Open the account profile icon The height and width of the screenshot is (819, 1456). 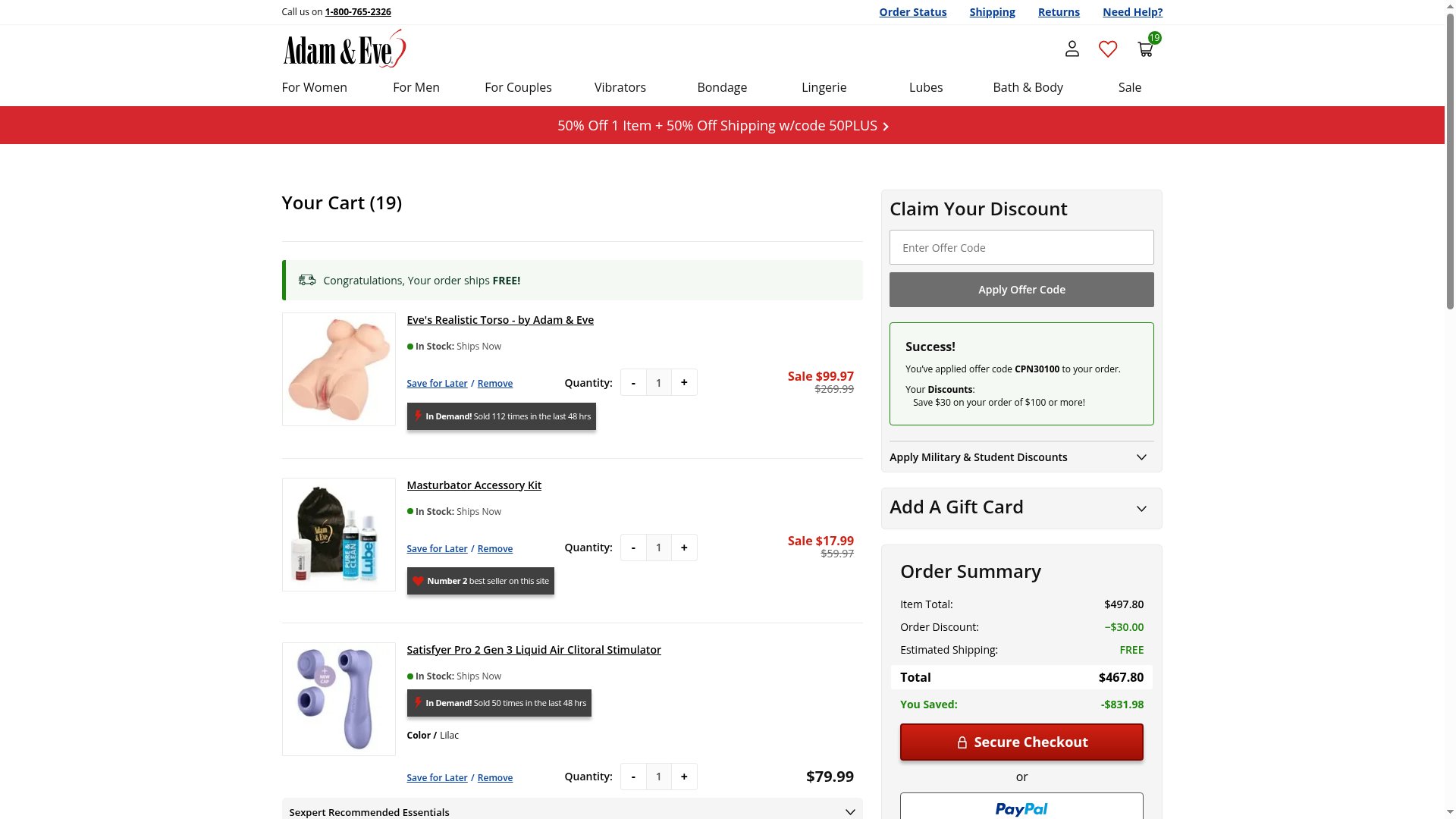point(1072,49)
